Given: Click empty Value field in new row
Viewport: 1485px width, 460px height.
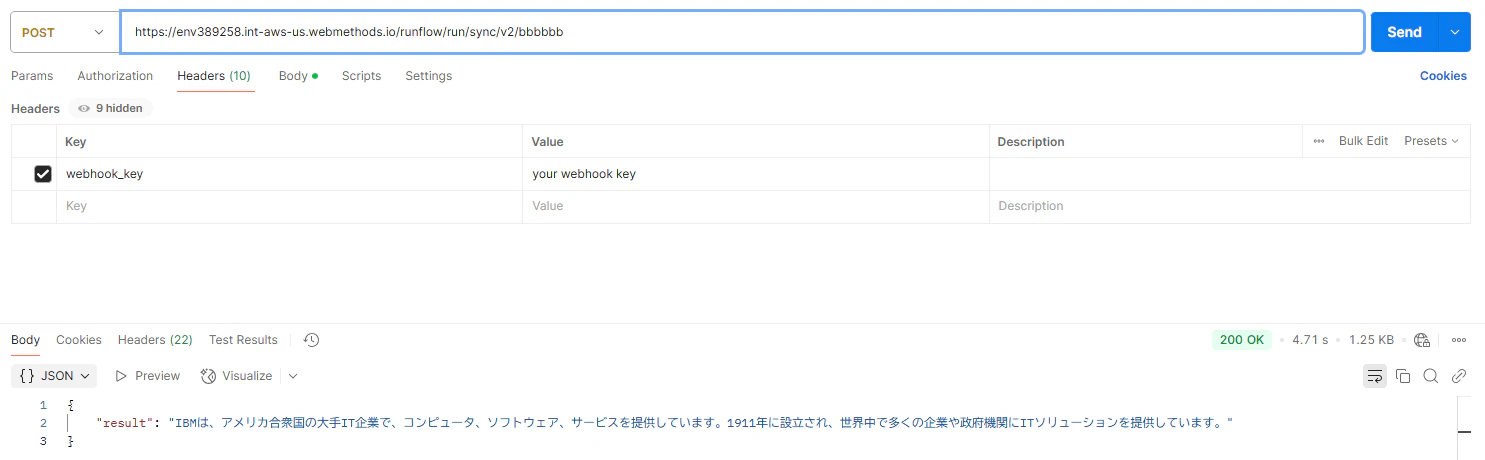Looking at the screenshot, I should click(756, 206).
